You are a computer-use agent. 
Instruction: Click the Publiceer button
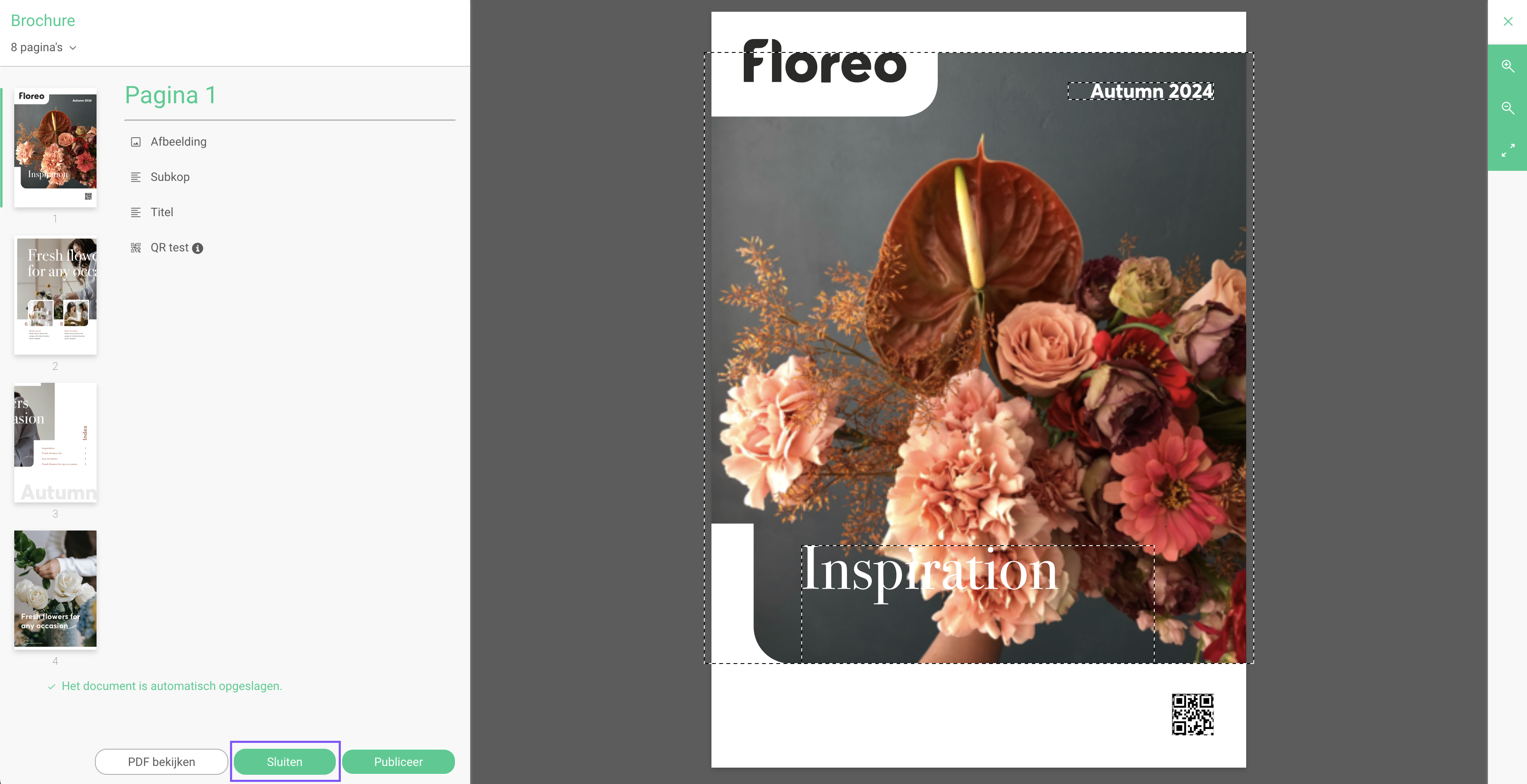pyautogui.click(x=398, y=761)
